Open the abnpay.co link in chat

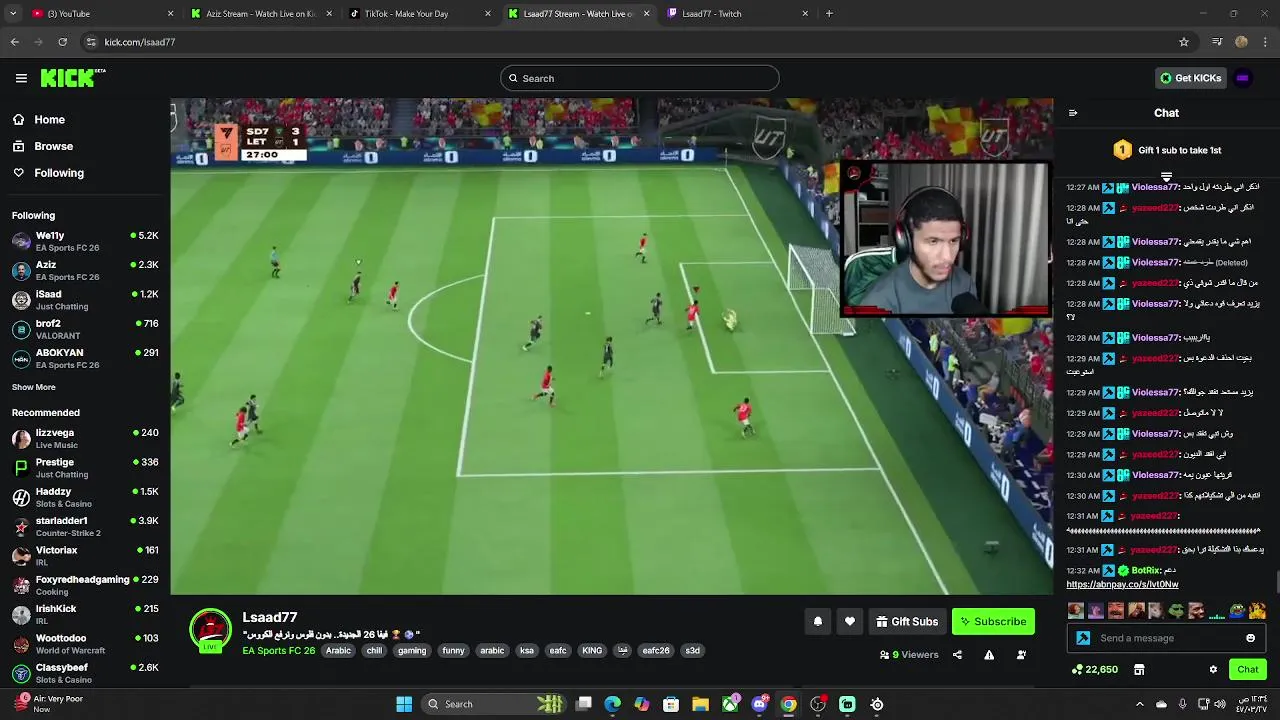coord(1122,584)
